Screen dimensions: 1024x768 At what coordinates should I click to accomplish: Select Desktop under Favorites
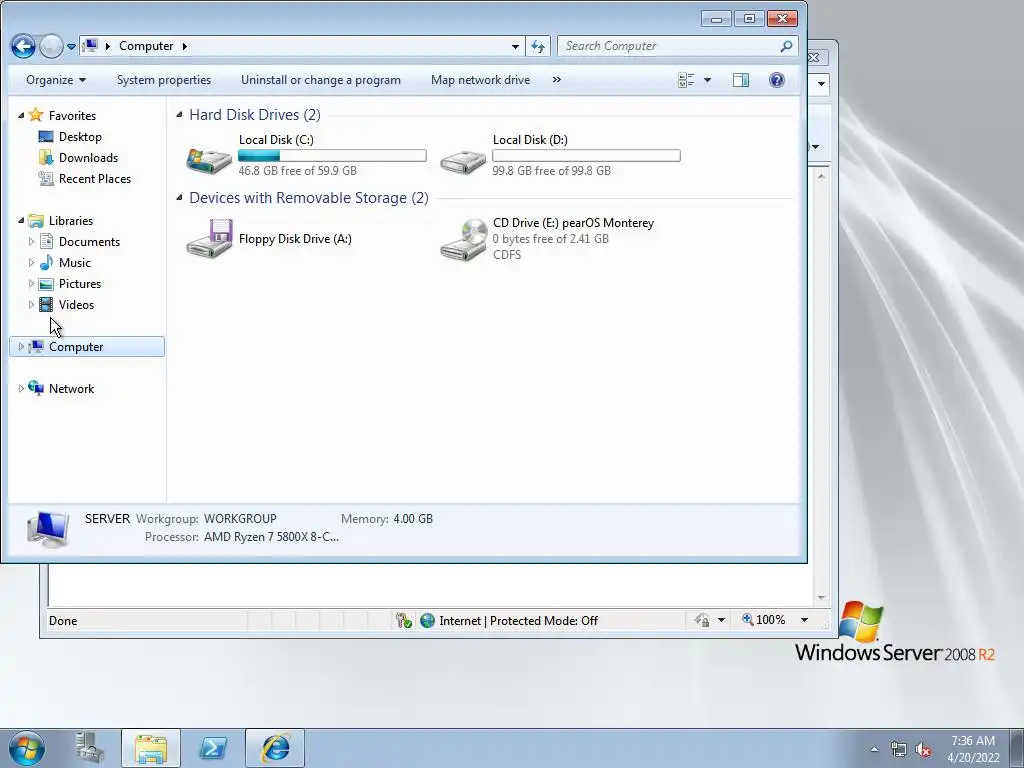tap(80, 136)
